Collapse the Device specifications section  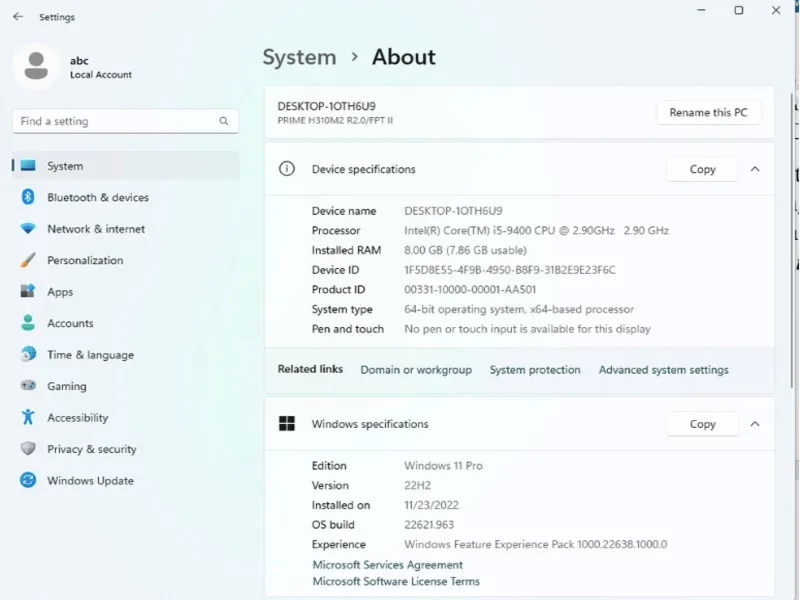click(755, 169)
